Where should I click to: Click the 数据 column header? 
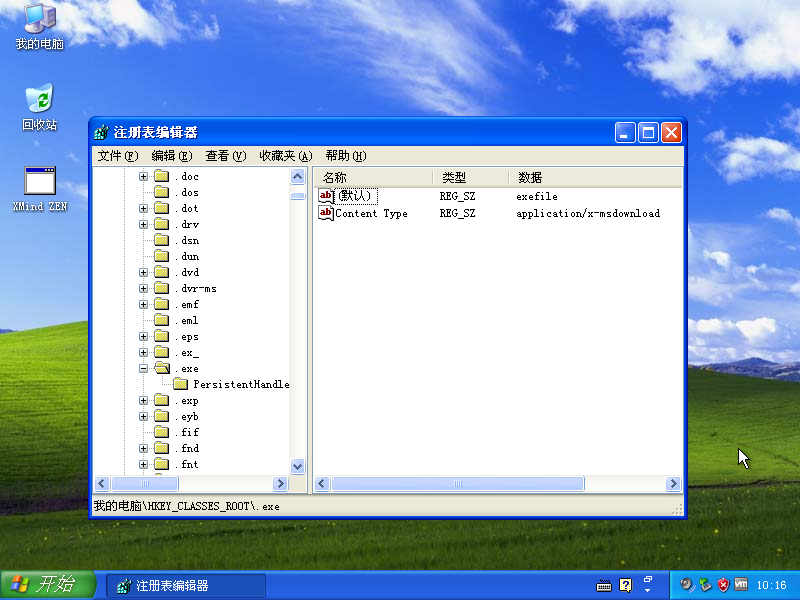click(595, 177)
